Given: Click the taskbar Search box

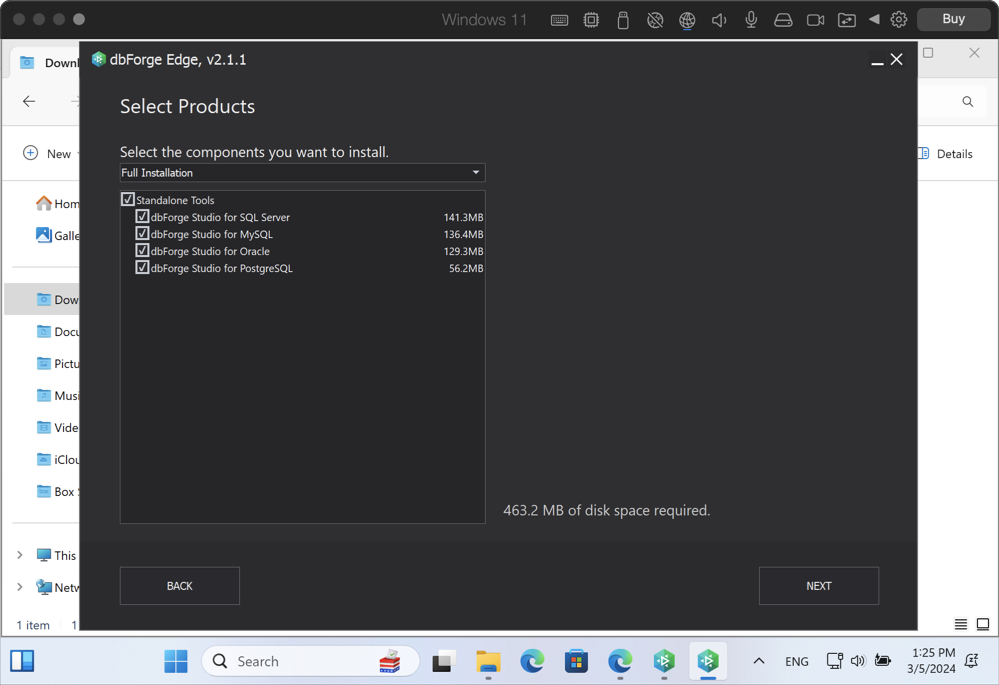Looking at the screenshot, I should coord(311,661).
